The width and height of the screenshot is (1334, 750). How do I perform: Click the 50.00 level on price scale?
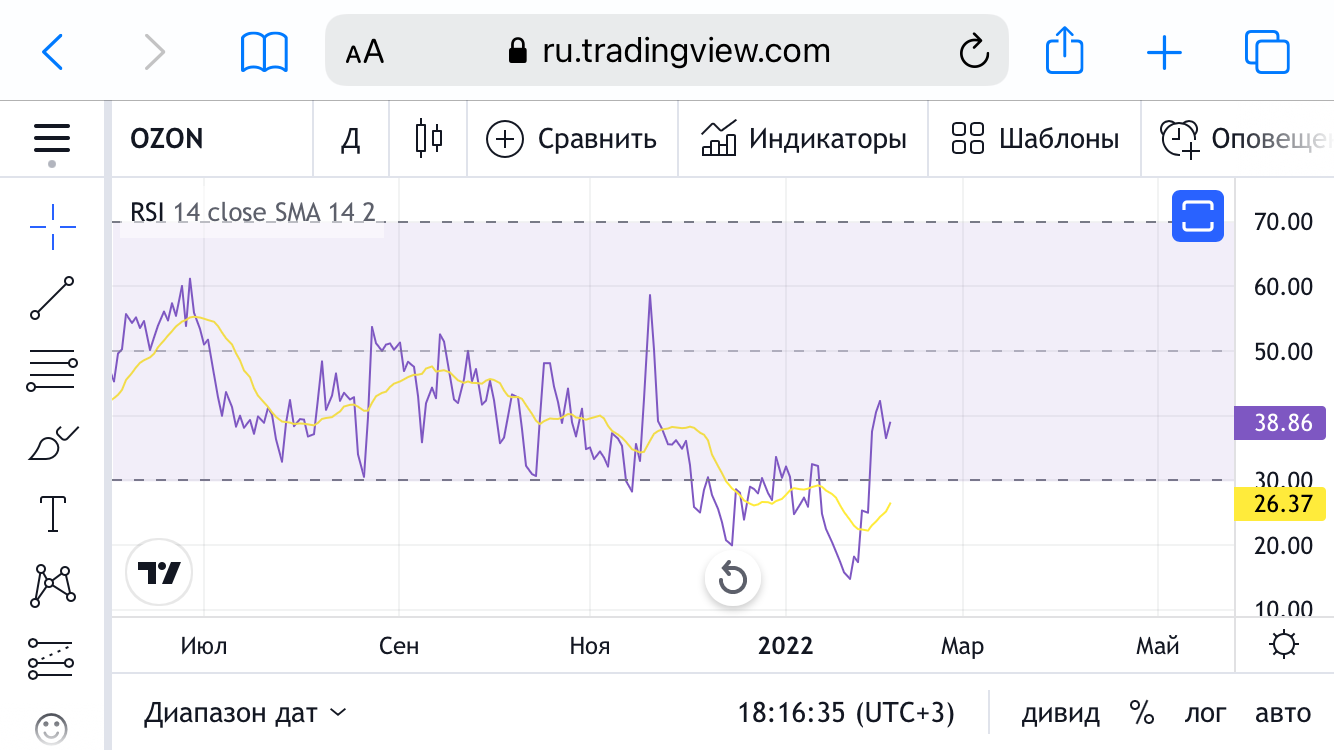(x=1285, y=351)
